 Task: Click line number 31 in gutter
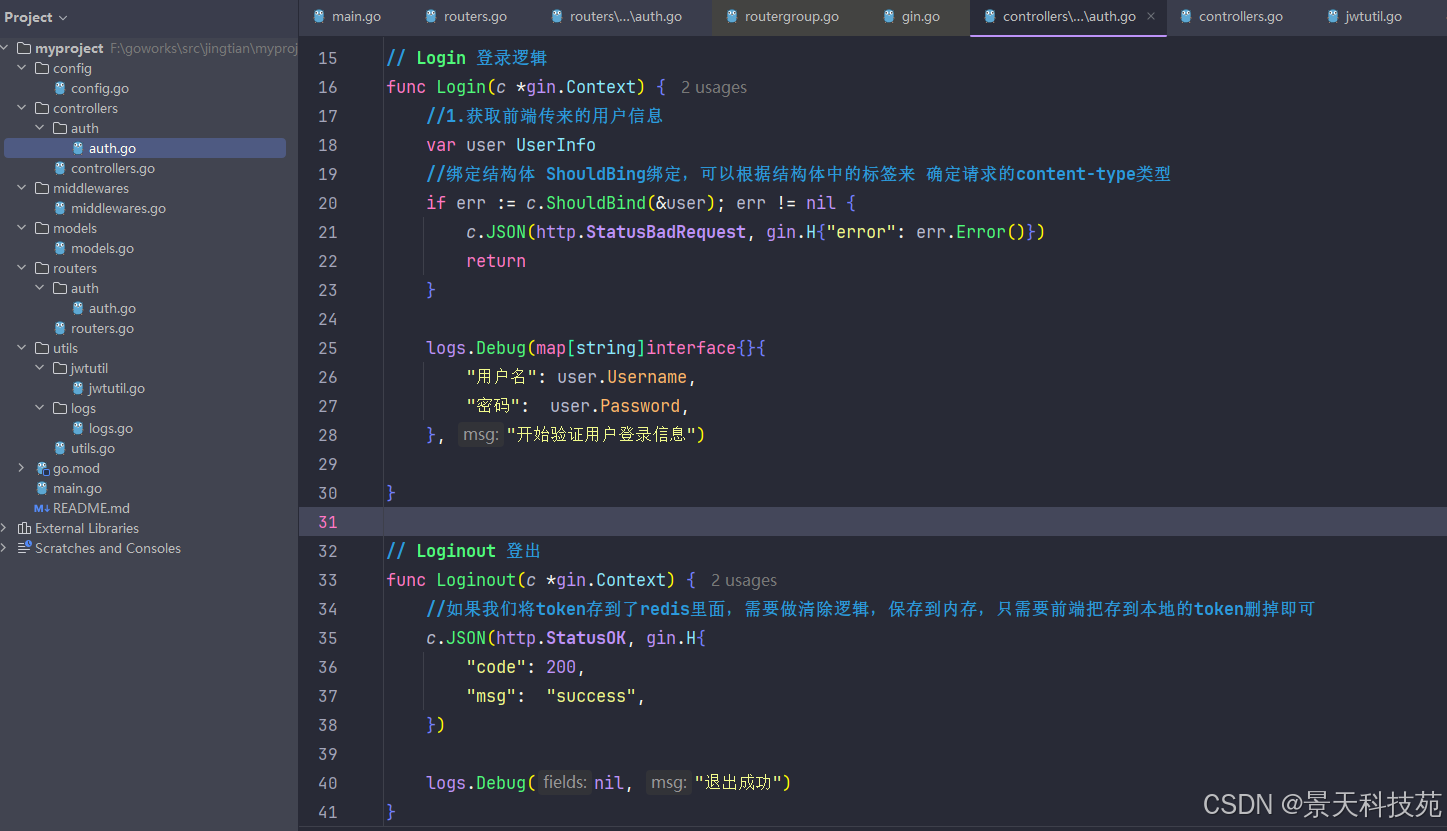pos(327,522)
